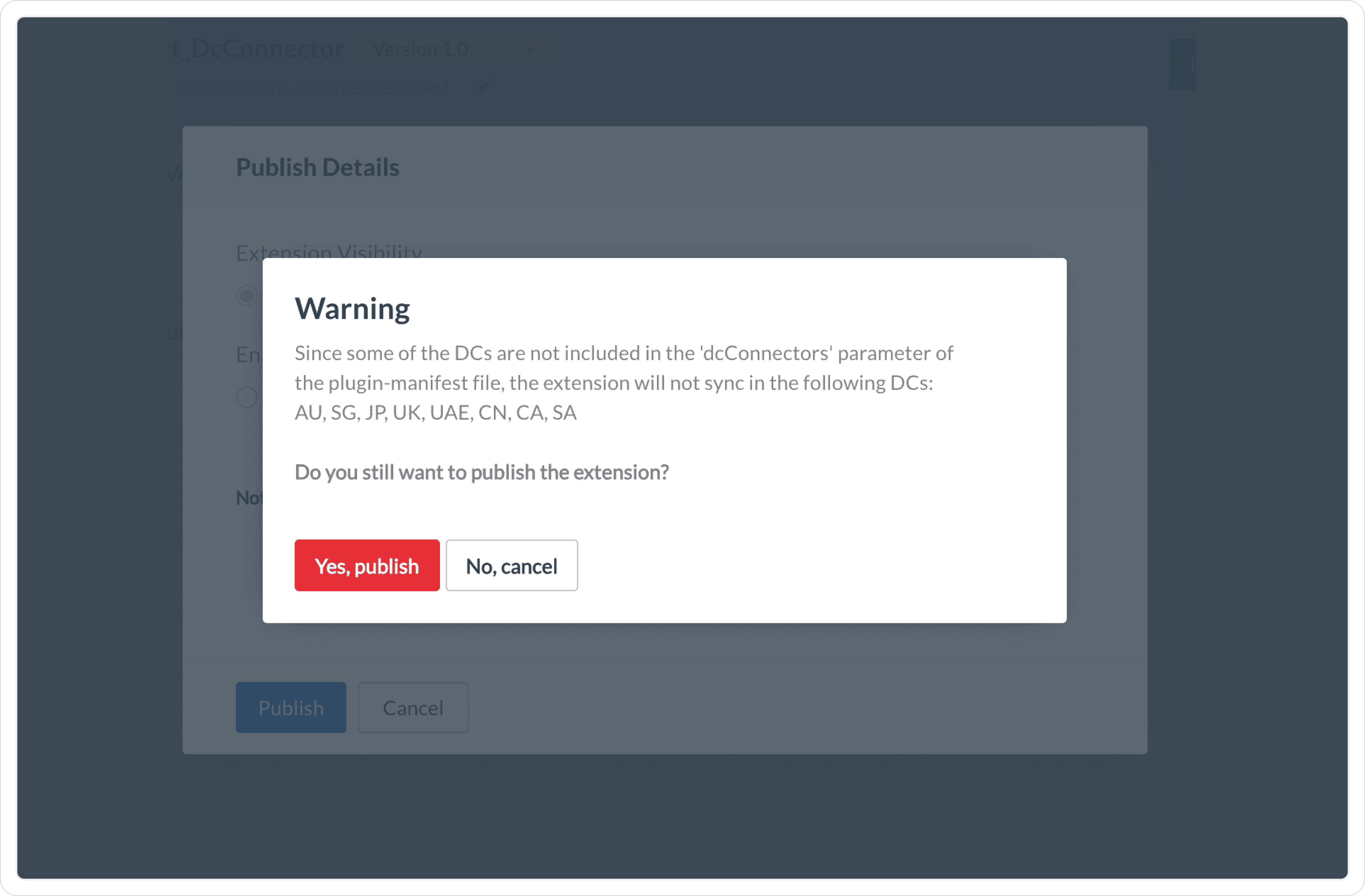This screenshot has height=896, width=1365.
Task: Confirm with the red Yes, publish button
Action: pos(366,565)
